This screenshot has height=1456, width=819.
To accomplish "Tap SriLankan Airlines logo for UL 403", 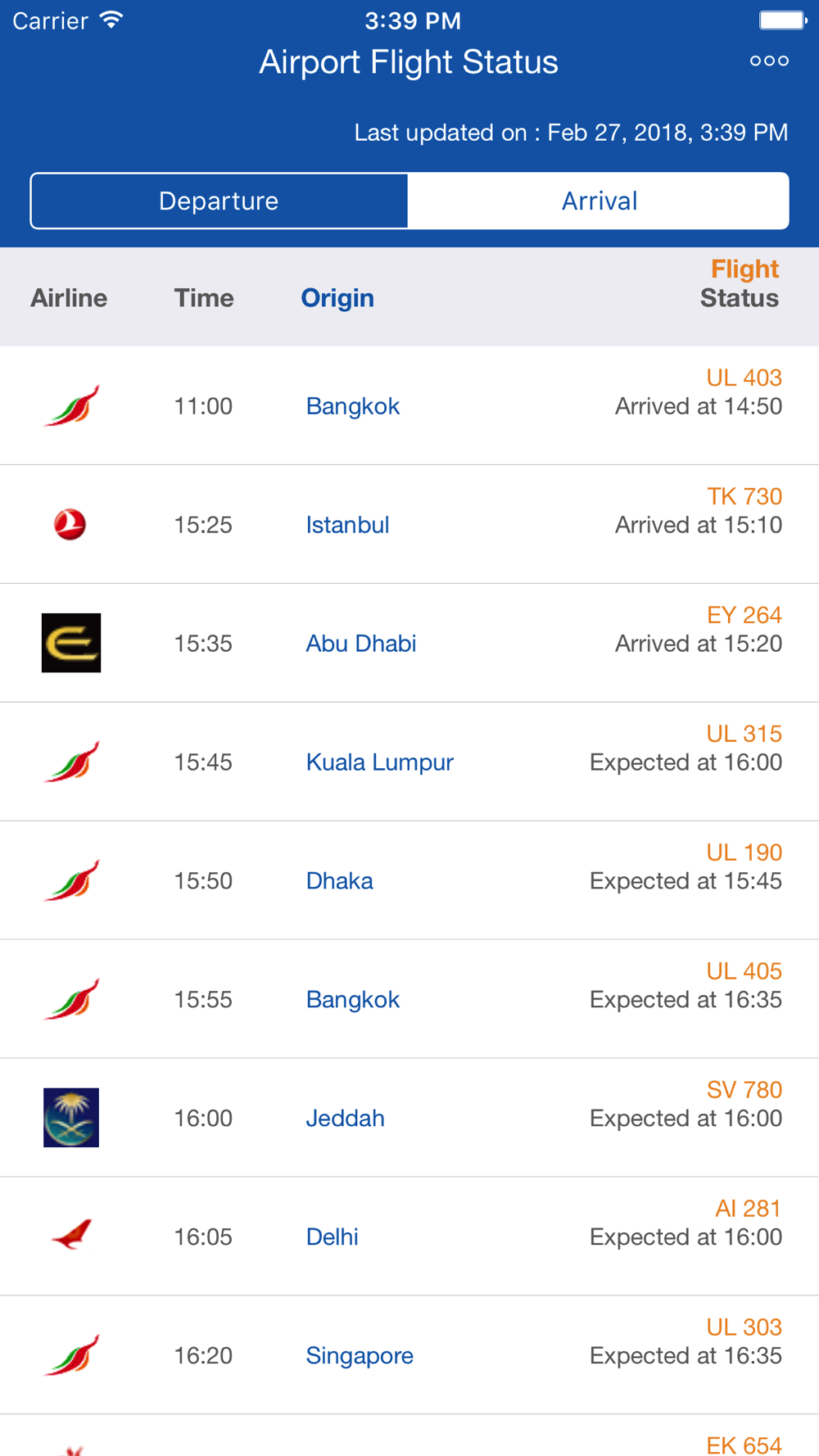I will click(x=71, y=405).
